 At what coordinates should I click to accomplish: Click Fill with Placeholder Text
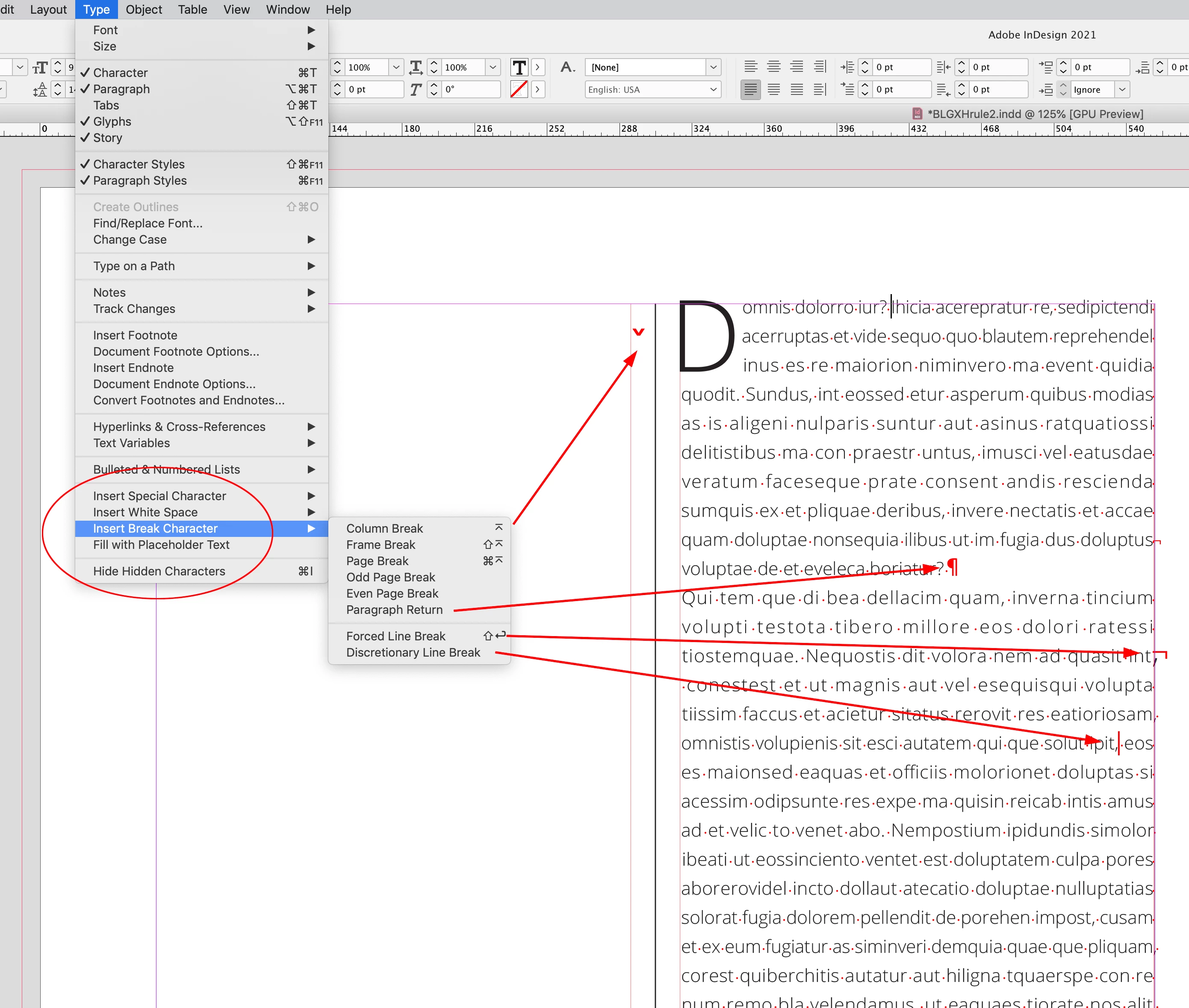click(x=161, y=545)
